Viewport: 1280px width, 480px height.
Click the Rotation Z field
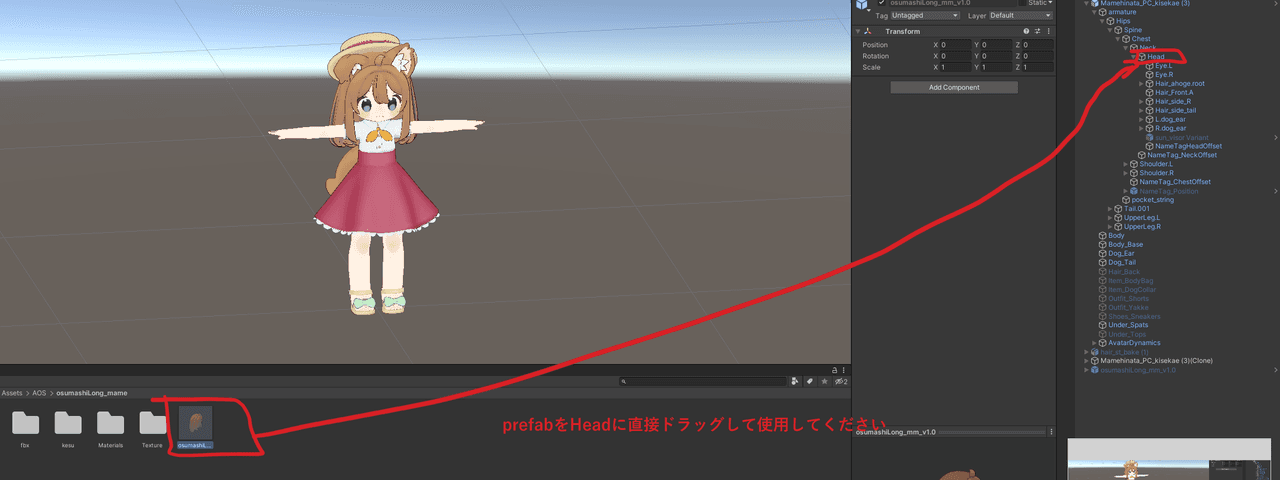click(x=1038, y=56)
